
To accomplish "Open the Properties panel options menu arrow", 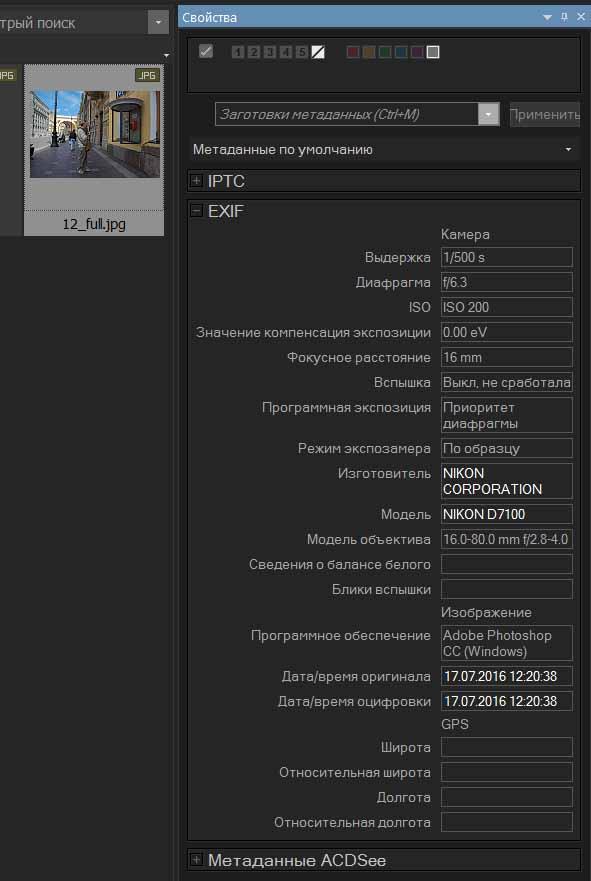I will click(x=547, y=17).
